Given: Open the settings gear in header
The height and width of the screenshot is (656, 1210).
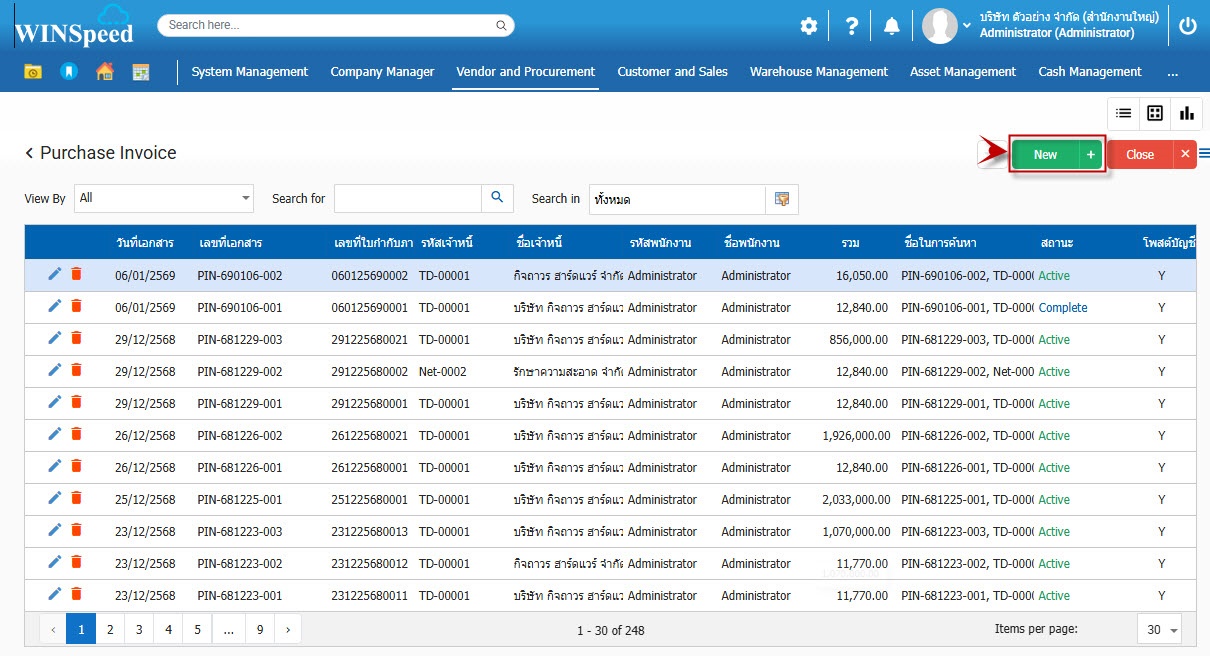Looking at the screenshot, I should [808, 27].
